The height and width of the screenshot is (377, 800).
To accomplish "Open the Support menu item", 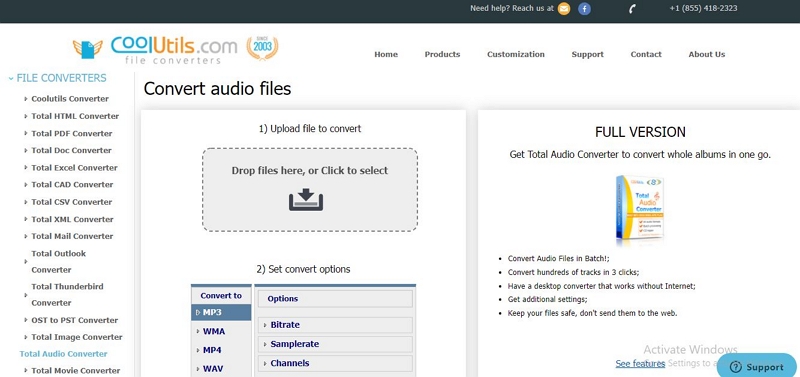I will pyautogui.click(x=587, y=54).
